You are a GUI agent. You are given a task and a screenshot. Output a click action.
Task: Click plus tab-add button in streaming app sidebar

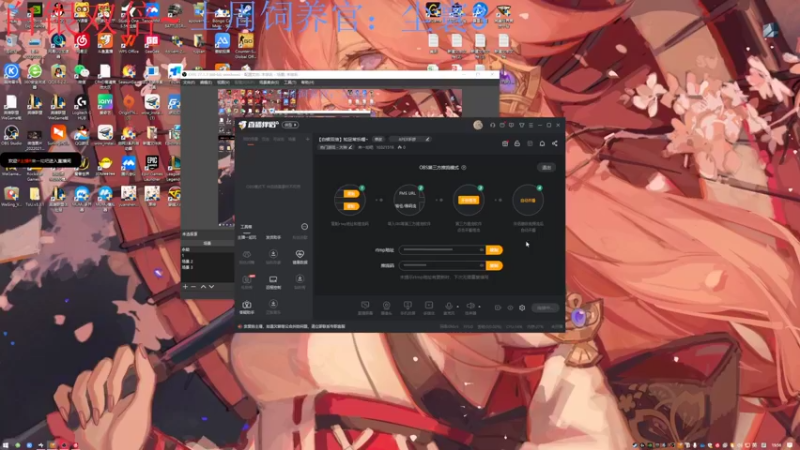click(x=307, y=139)
